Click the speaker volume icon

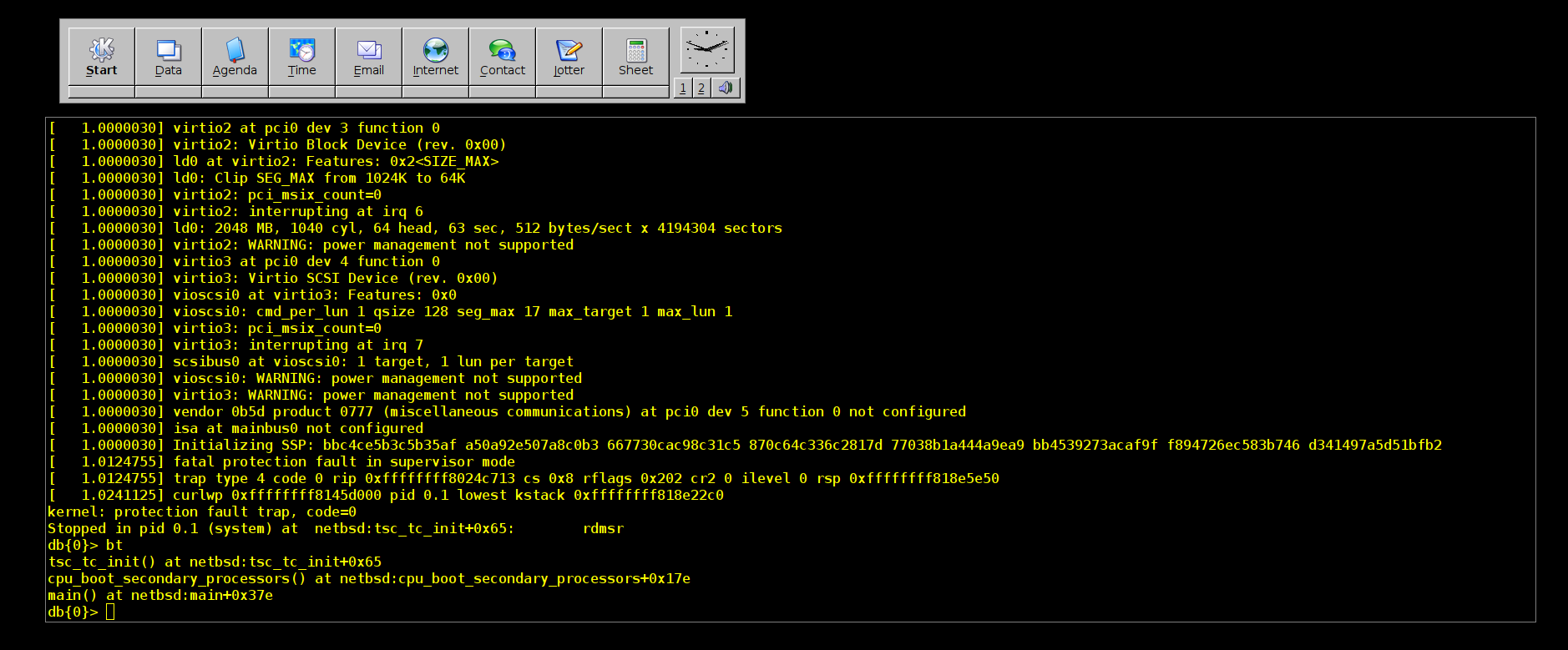726,88
